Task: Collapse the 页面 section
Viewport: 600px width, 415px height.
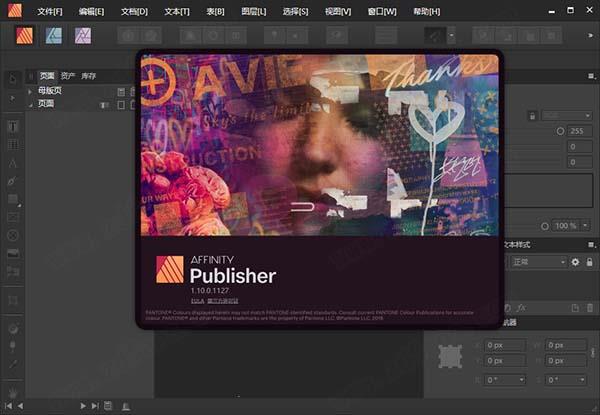Action: [30, 105]
